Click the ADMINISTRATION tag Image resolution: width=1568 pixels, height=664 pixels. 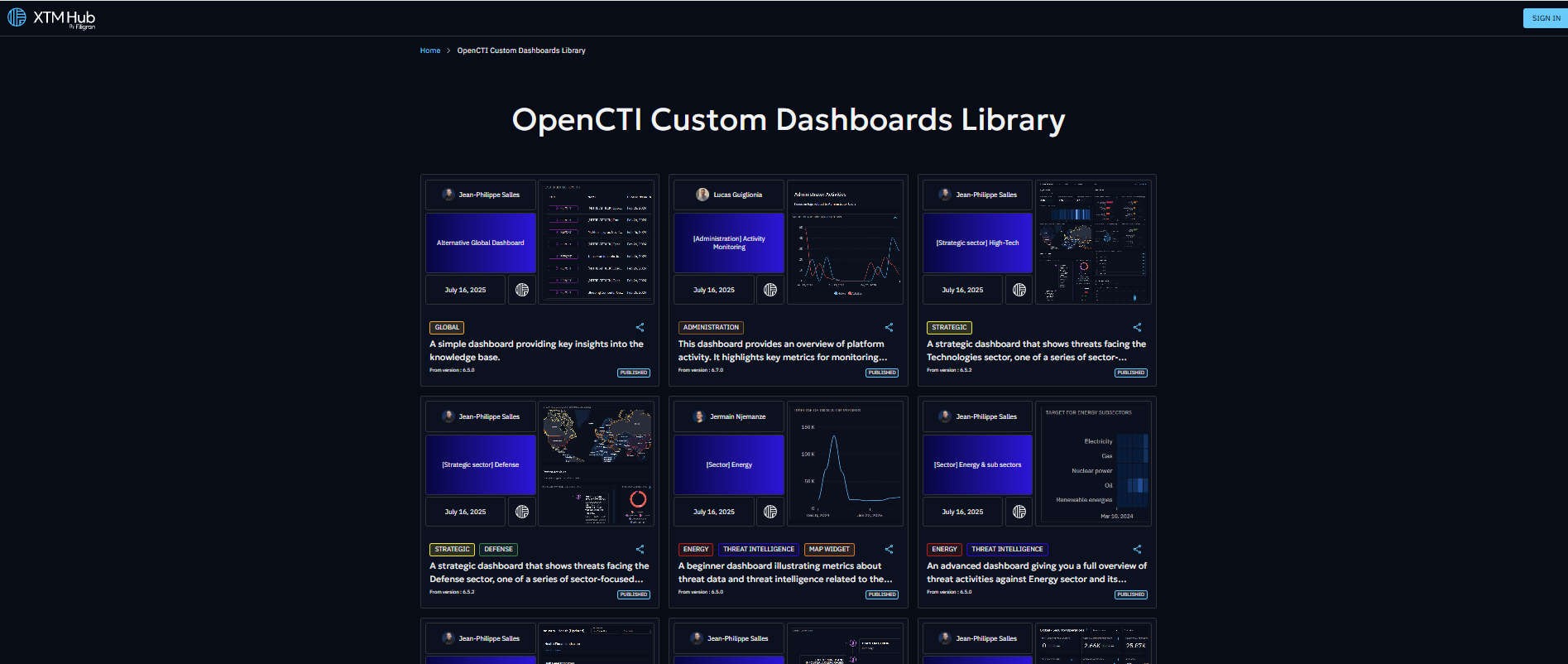(711, 327)
